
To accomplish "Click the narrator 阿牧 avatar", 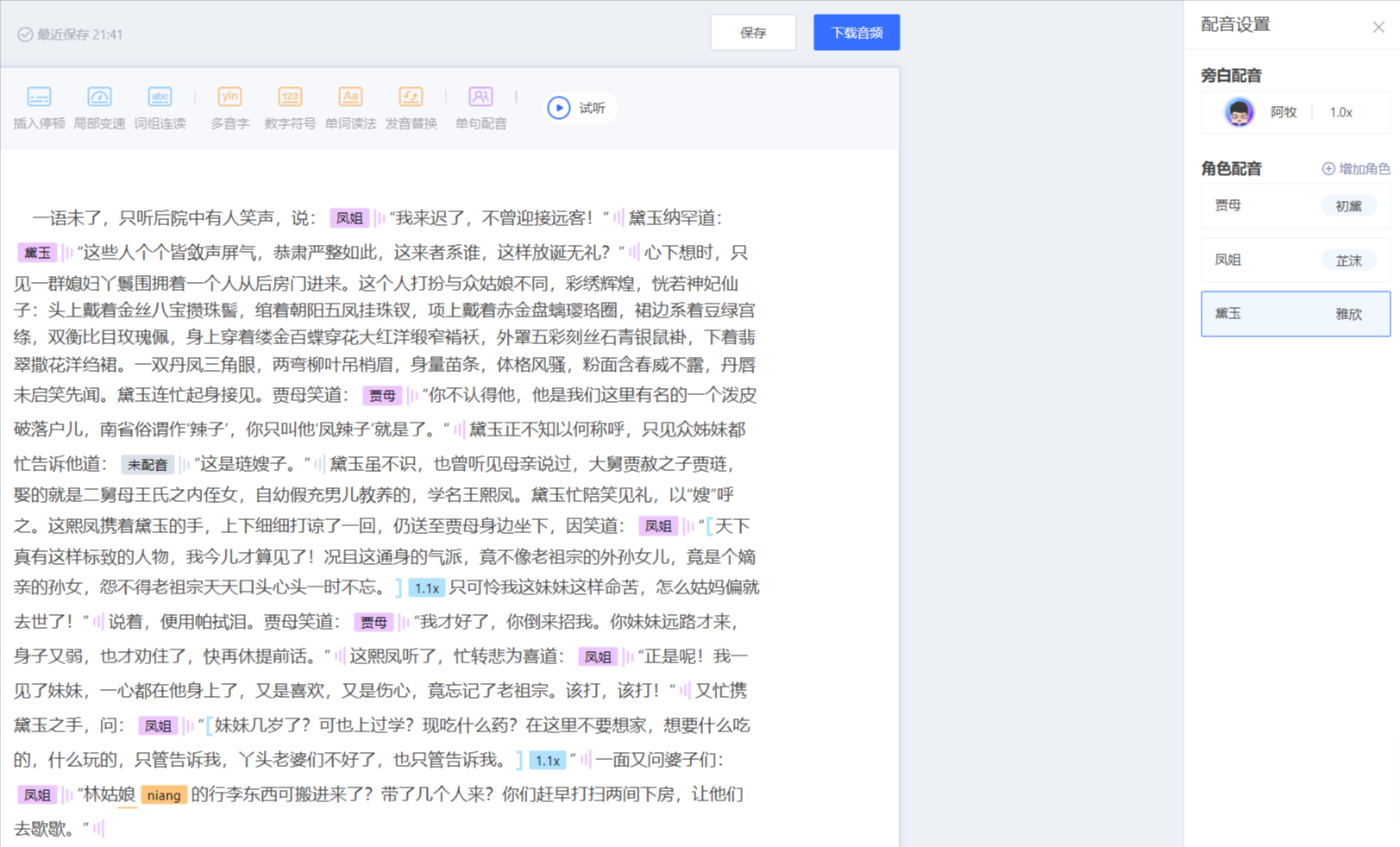I will (x=1239, y=112).
